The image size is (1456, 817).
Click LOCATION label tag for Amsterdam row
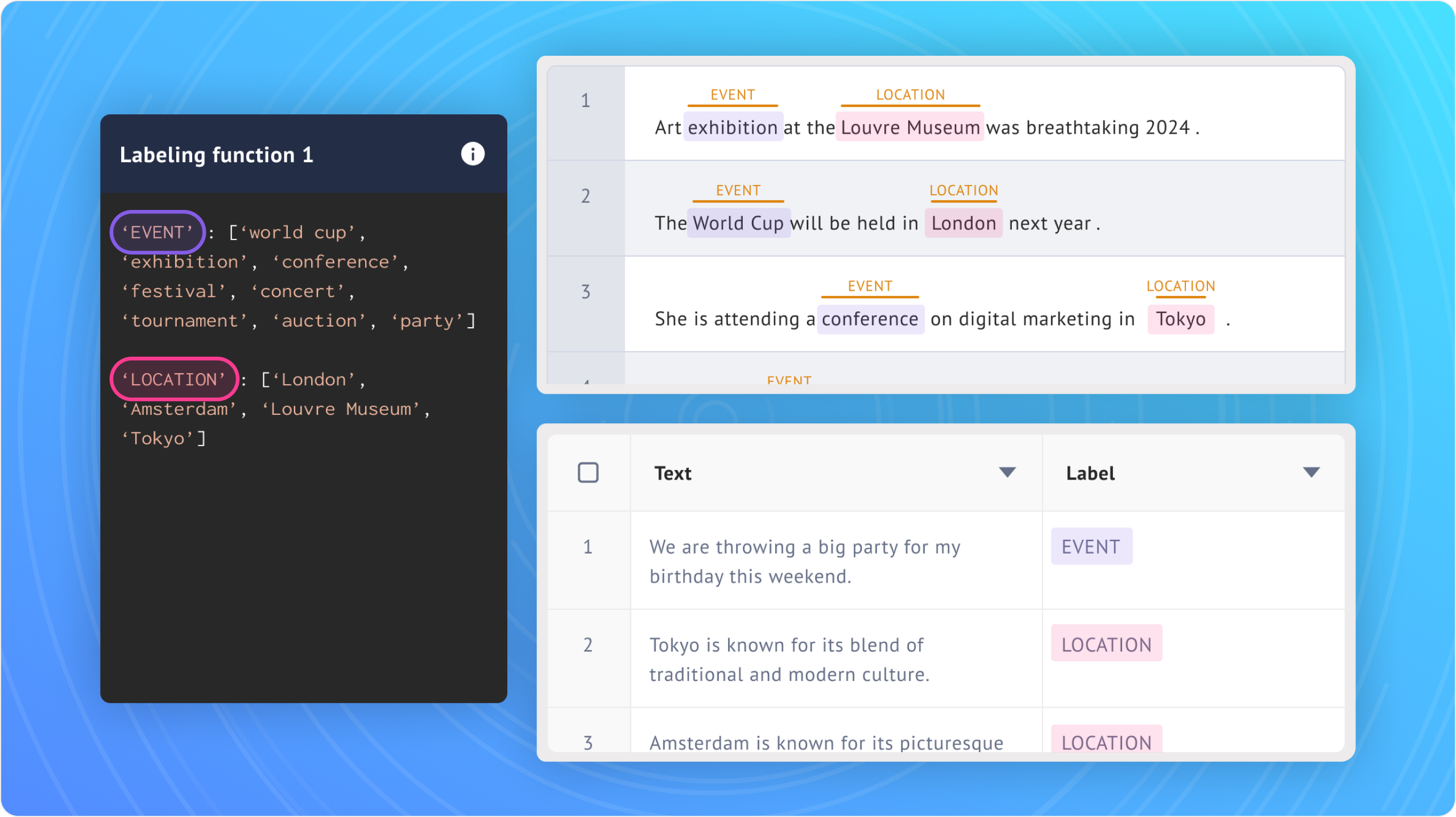click(1106, 741)
